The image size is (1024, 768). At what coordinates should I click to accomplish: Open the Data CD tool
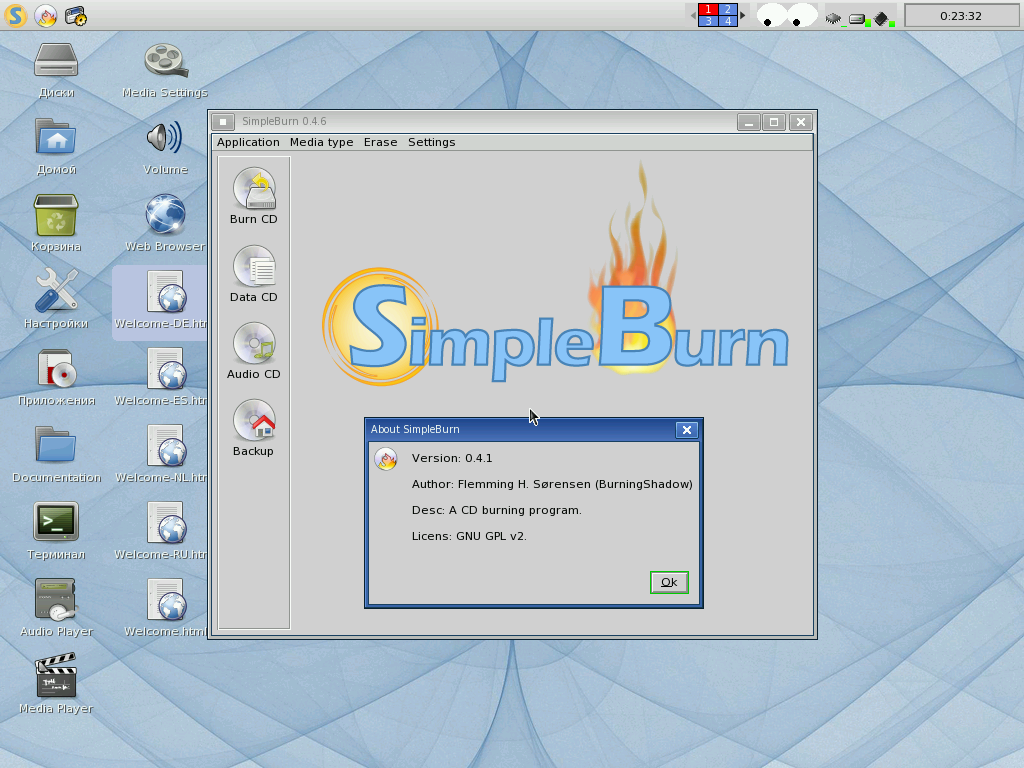coord(254,274)
